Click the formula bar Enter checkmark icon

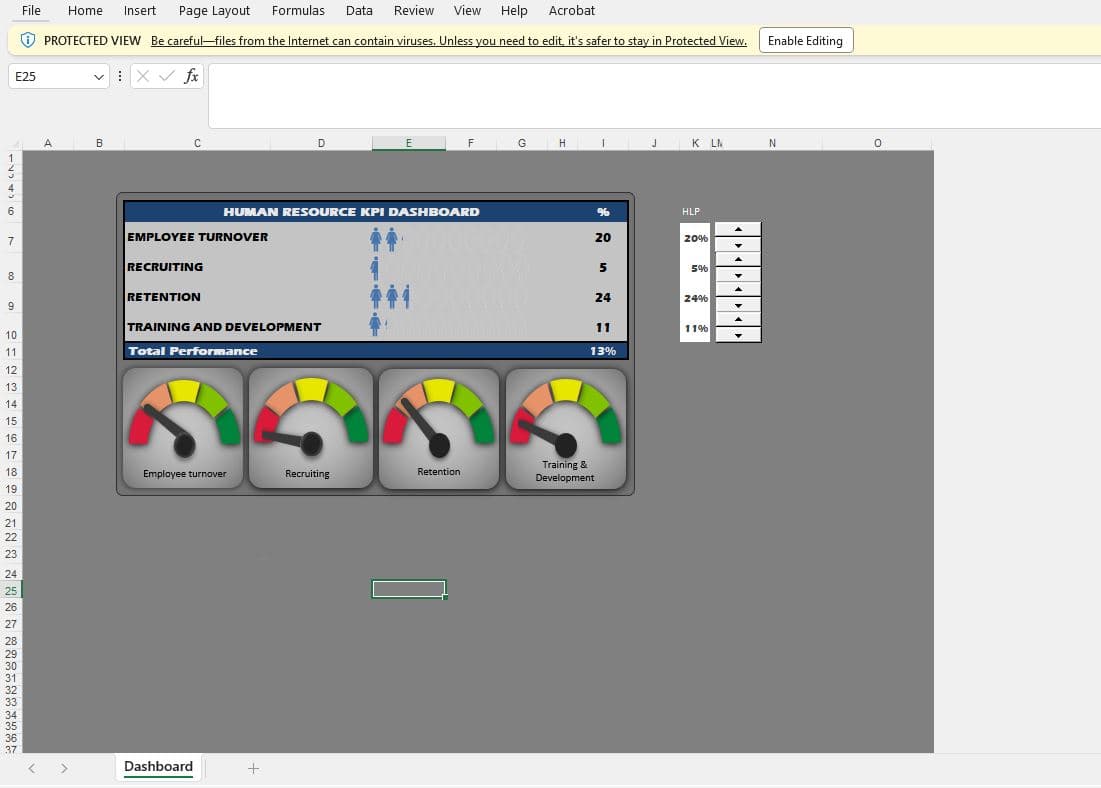tap(166, 76)
